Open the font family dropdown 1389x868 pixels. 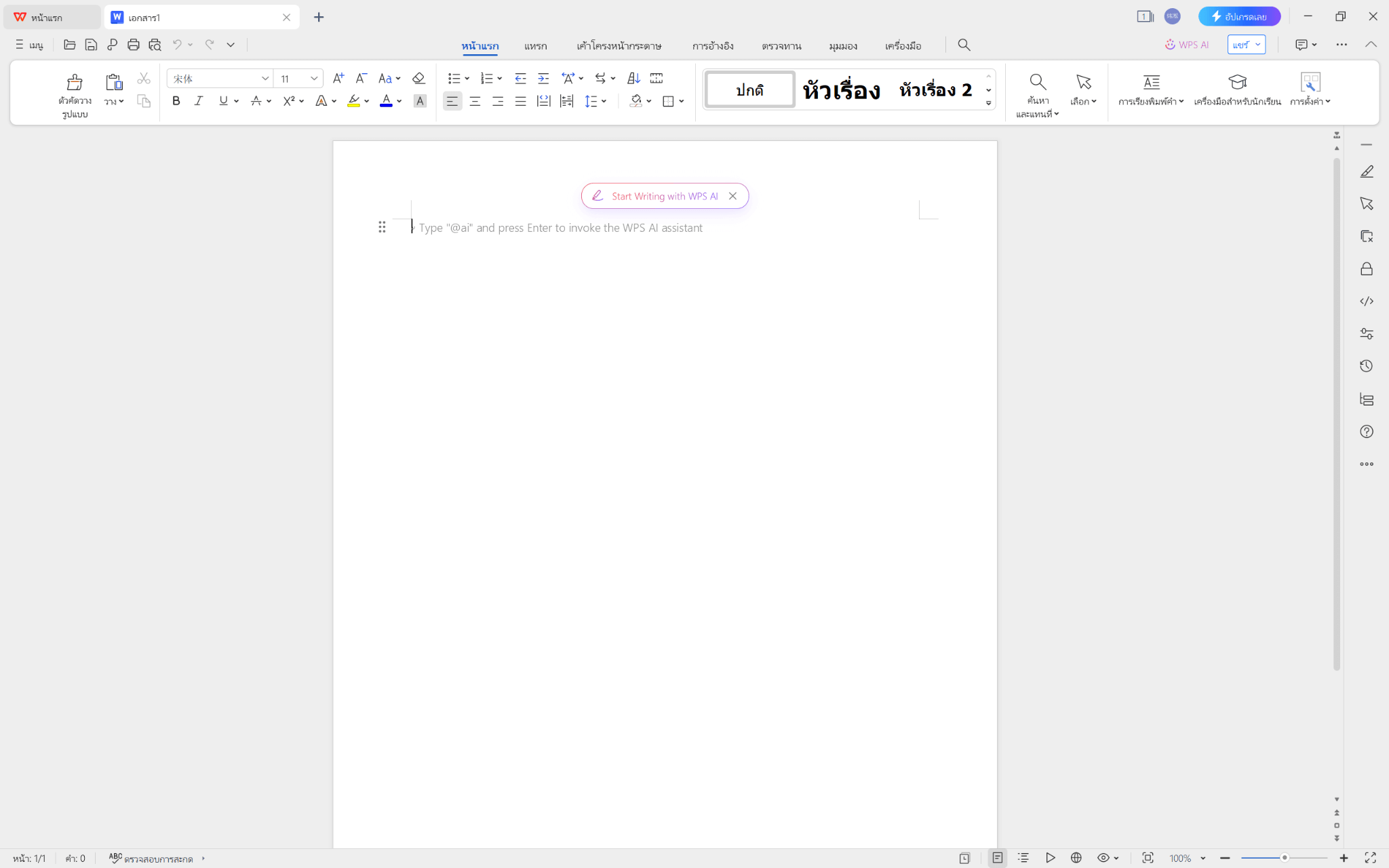(265, 78)
